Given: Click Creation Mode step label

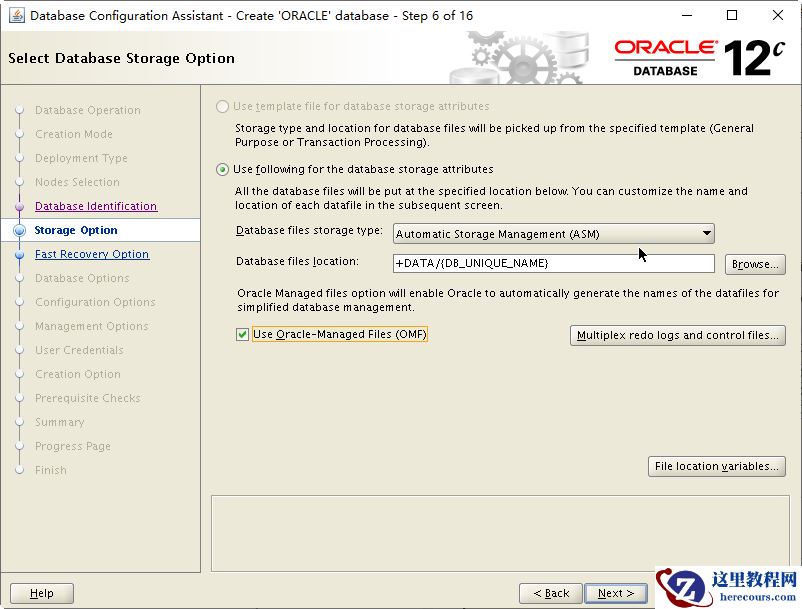Looking at the screenshot, I should pos(74,134).
